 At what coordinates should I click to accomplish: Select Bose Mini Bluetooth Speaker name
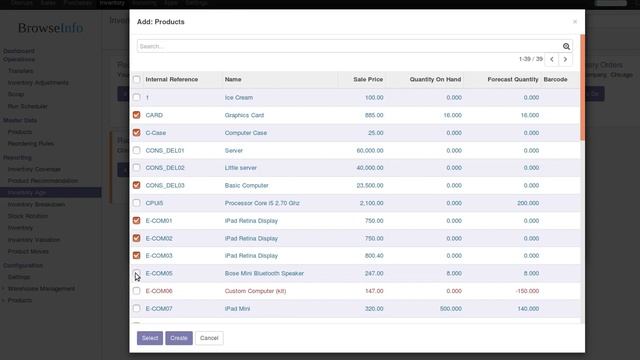264,273
